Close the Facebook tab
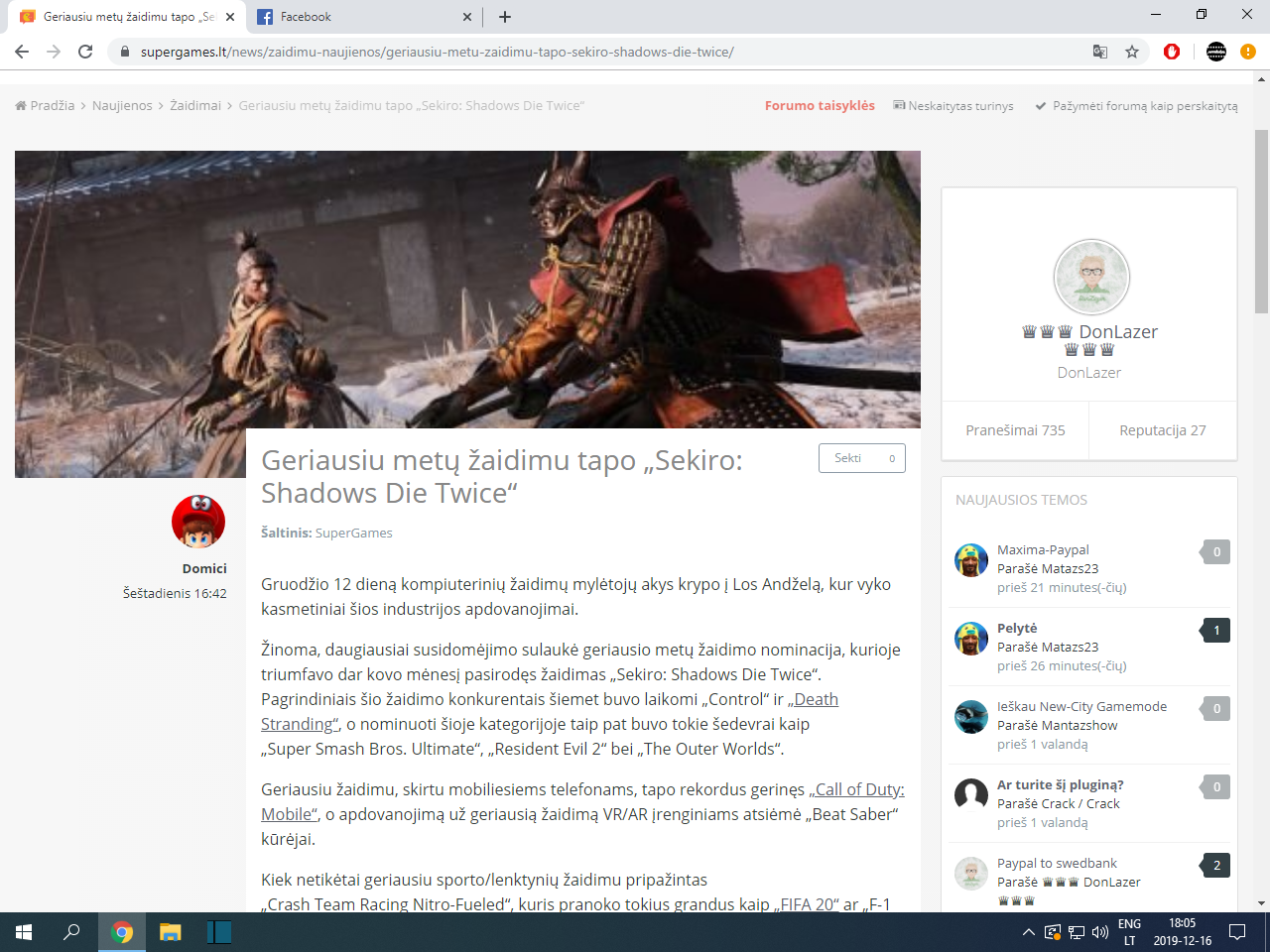 click(x=467, y=17)
